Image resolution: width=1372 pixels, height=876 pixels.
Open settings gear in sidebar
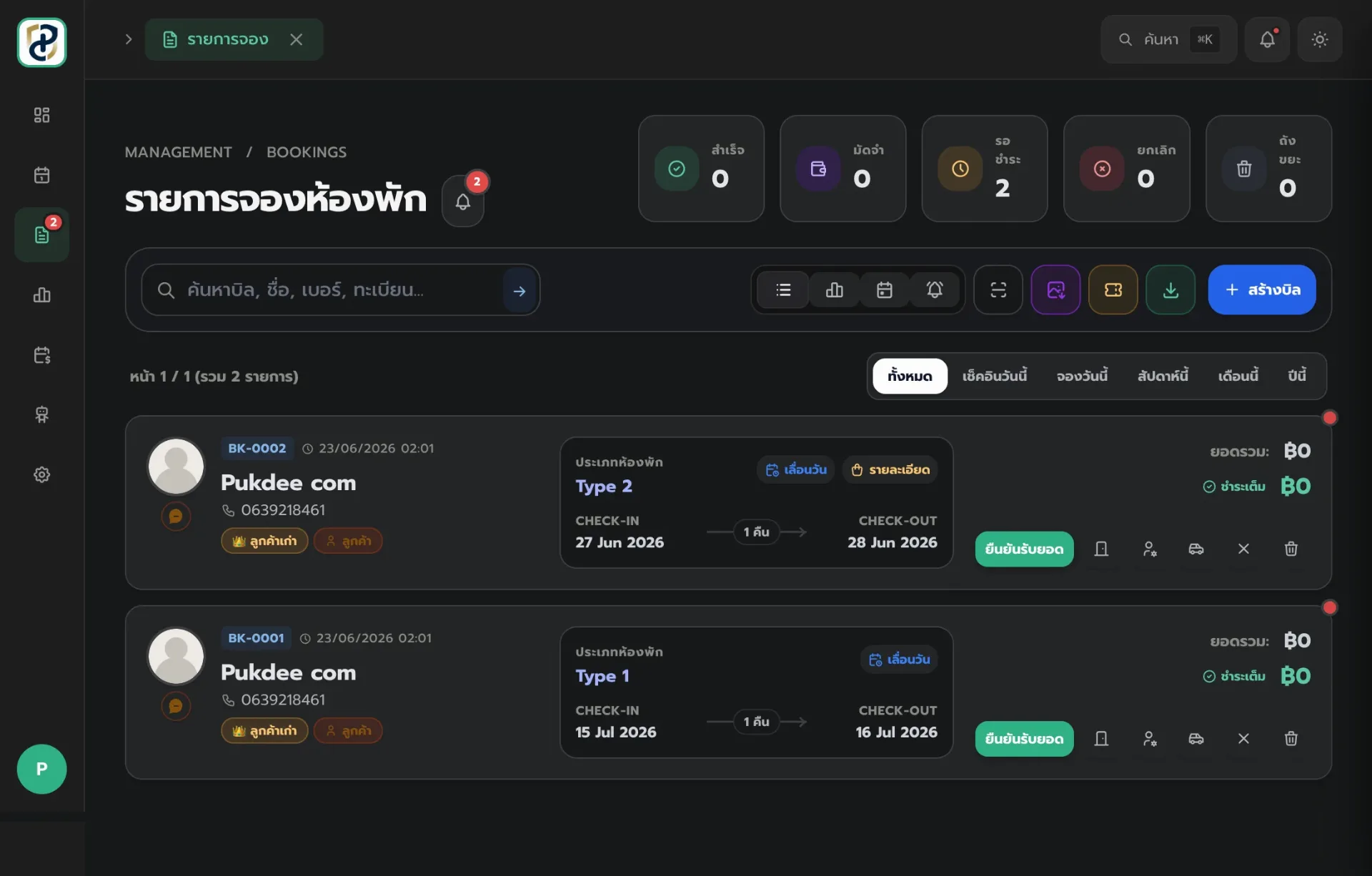click(41, 474)
